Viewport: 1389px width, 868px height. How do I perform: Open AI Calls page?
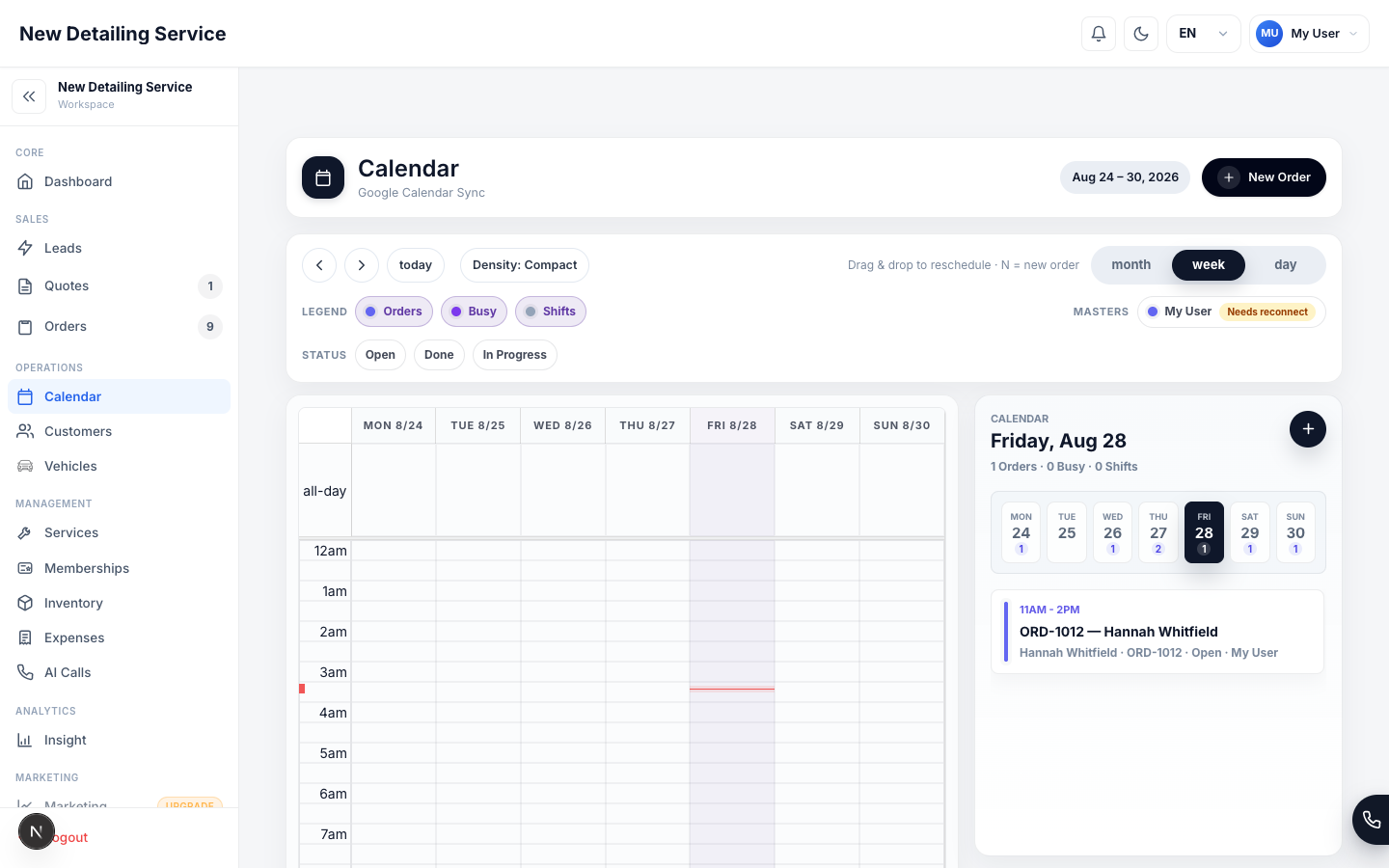click(x=119, y=672)
